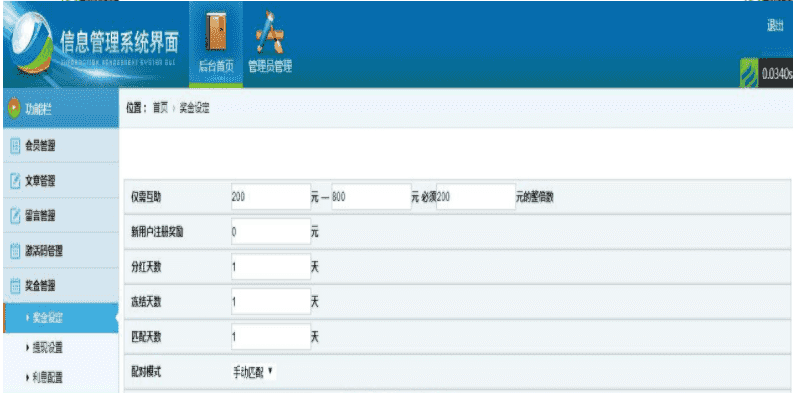Click the 首页 breadcrumb link

tap(160, 109)
